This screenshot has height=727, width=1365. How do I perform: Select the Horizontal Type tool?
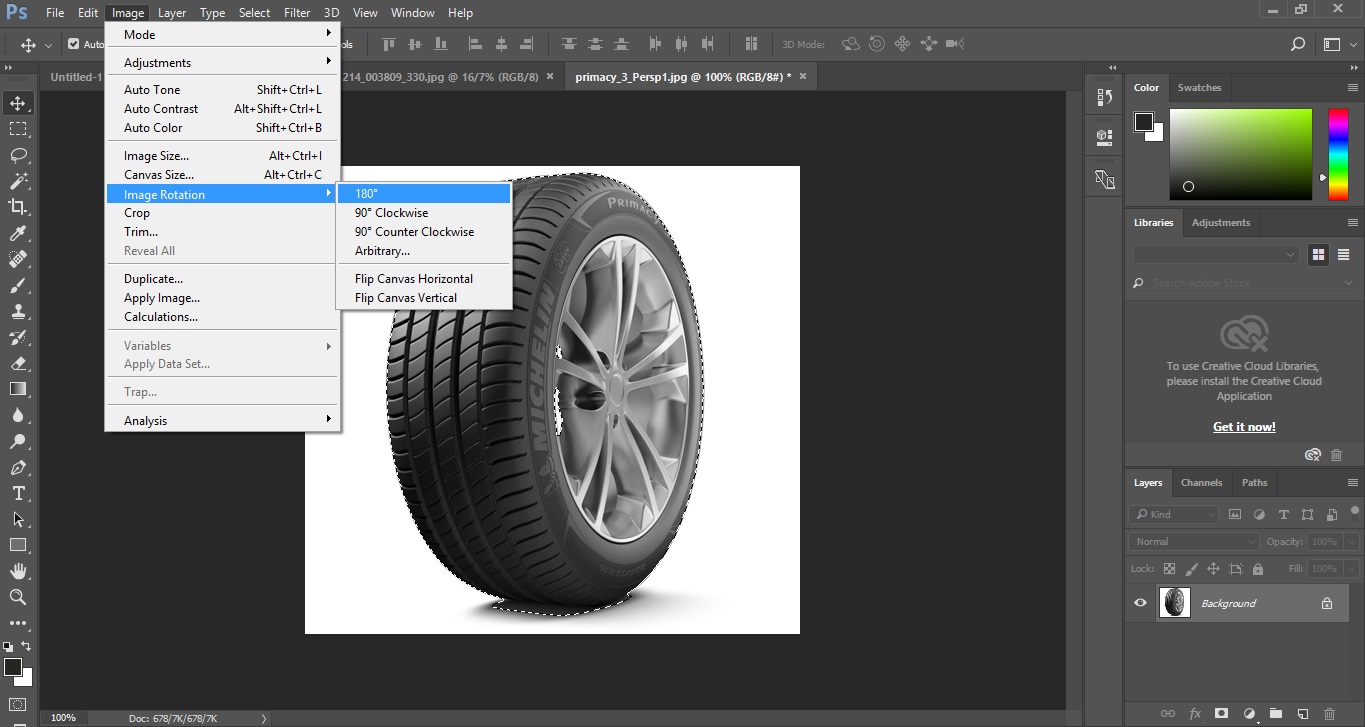click(18, 493)
